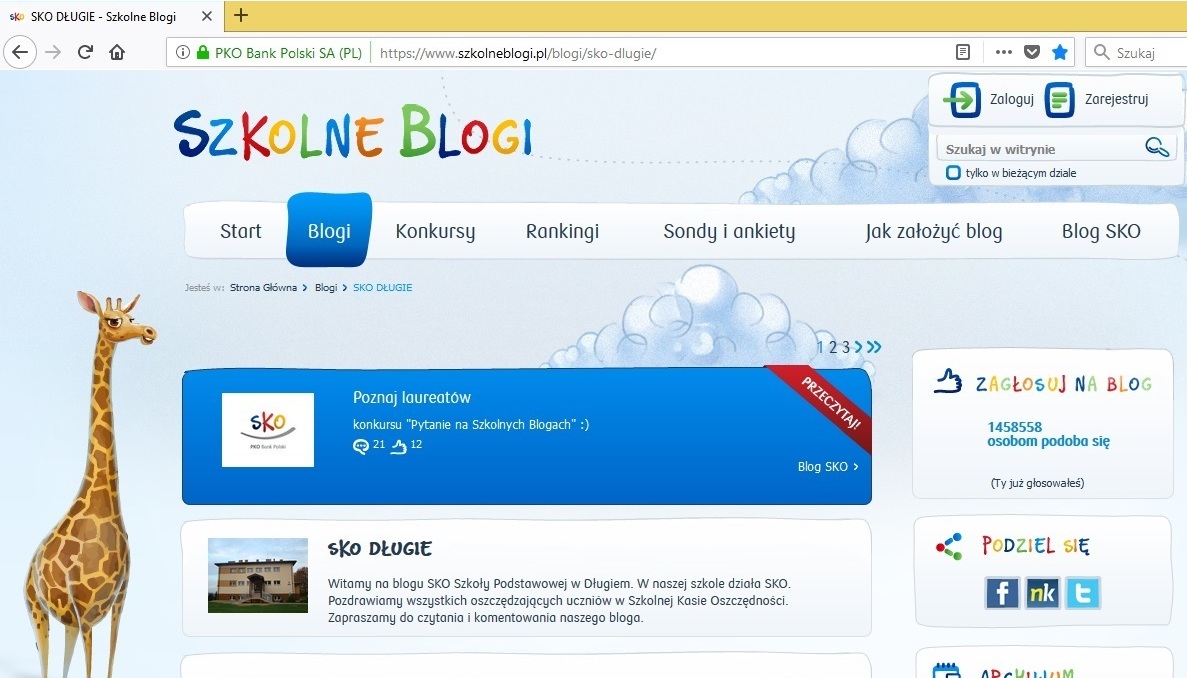
Task: Go to the next slide arrow
Action: coord(858,347)
